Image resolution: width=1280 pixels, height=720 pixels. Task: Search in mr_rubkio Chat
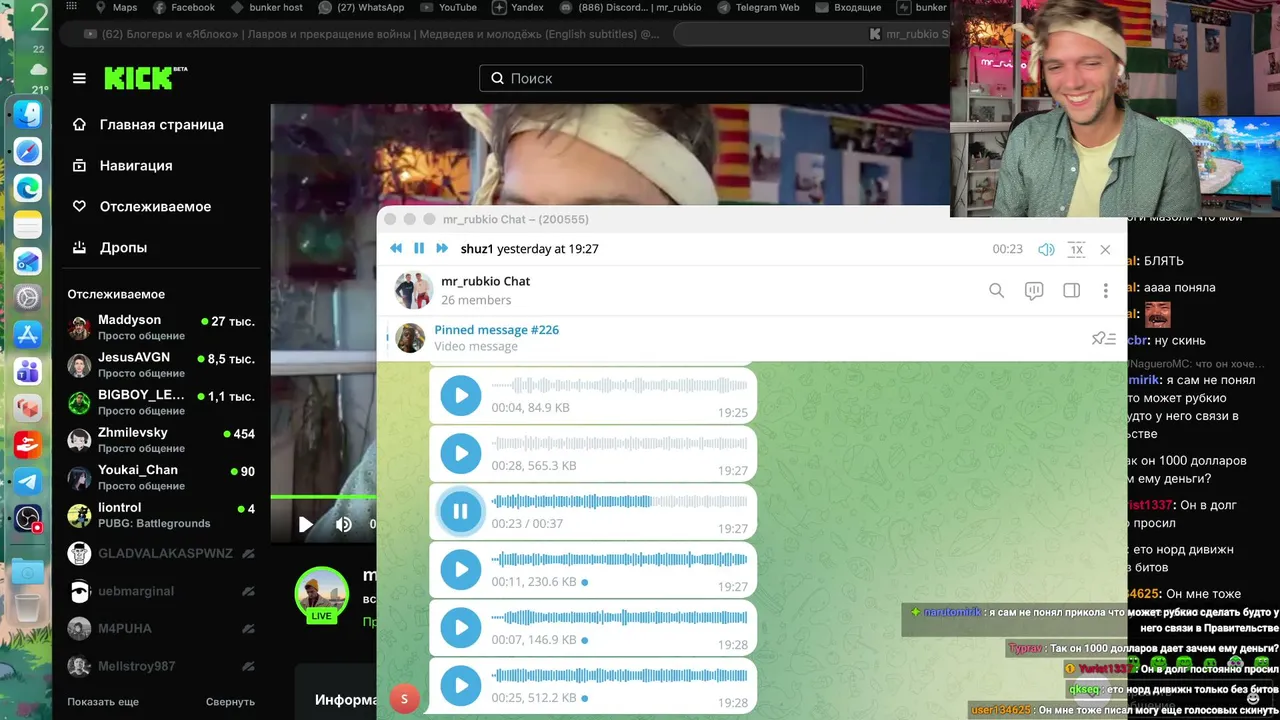click(996, 290)
